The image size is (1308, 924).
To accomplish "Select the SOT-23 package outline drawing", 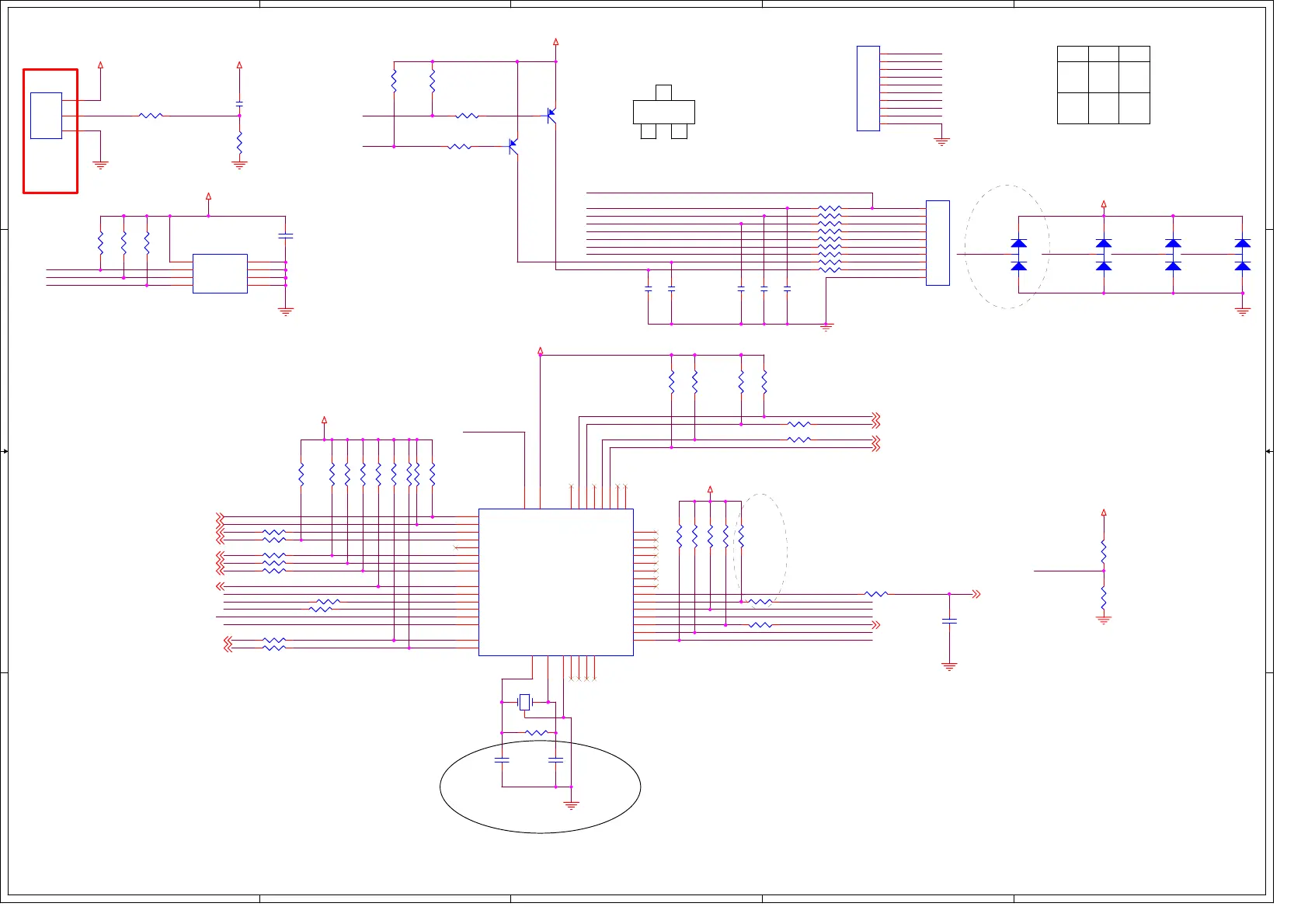I will [664, 112].
